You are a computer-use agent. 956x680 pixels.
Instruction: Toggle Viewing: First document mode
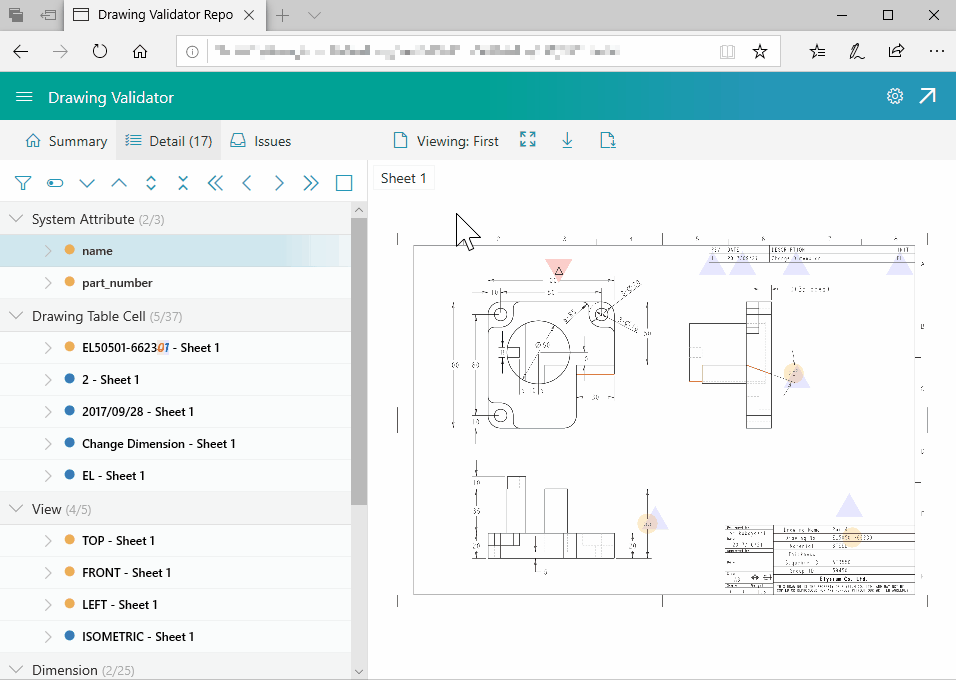[x=446, y=141]
